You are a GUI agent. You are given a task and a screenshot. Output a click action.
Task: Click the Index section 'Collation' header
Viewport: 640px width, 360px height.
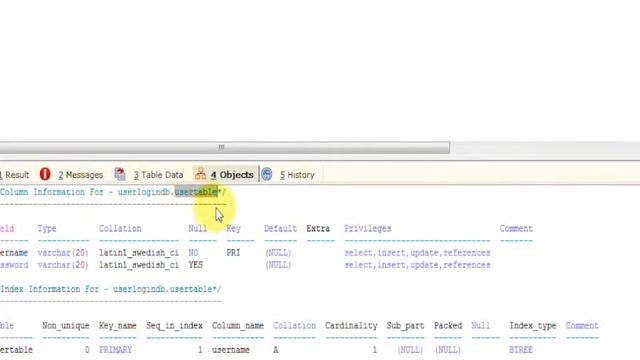coord(294,326)
